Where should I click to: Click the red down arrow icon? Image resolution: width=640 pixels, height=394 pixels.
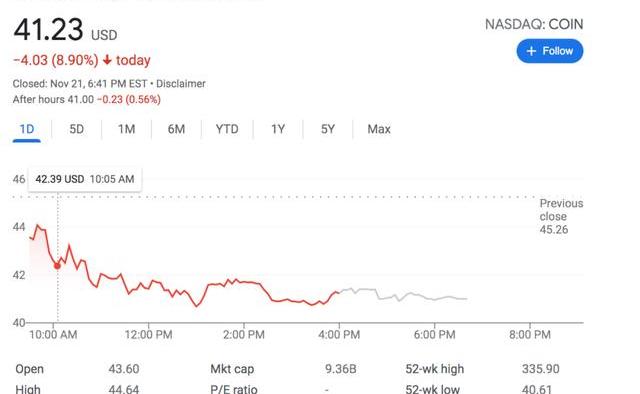(107, 60)
